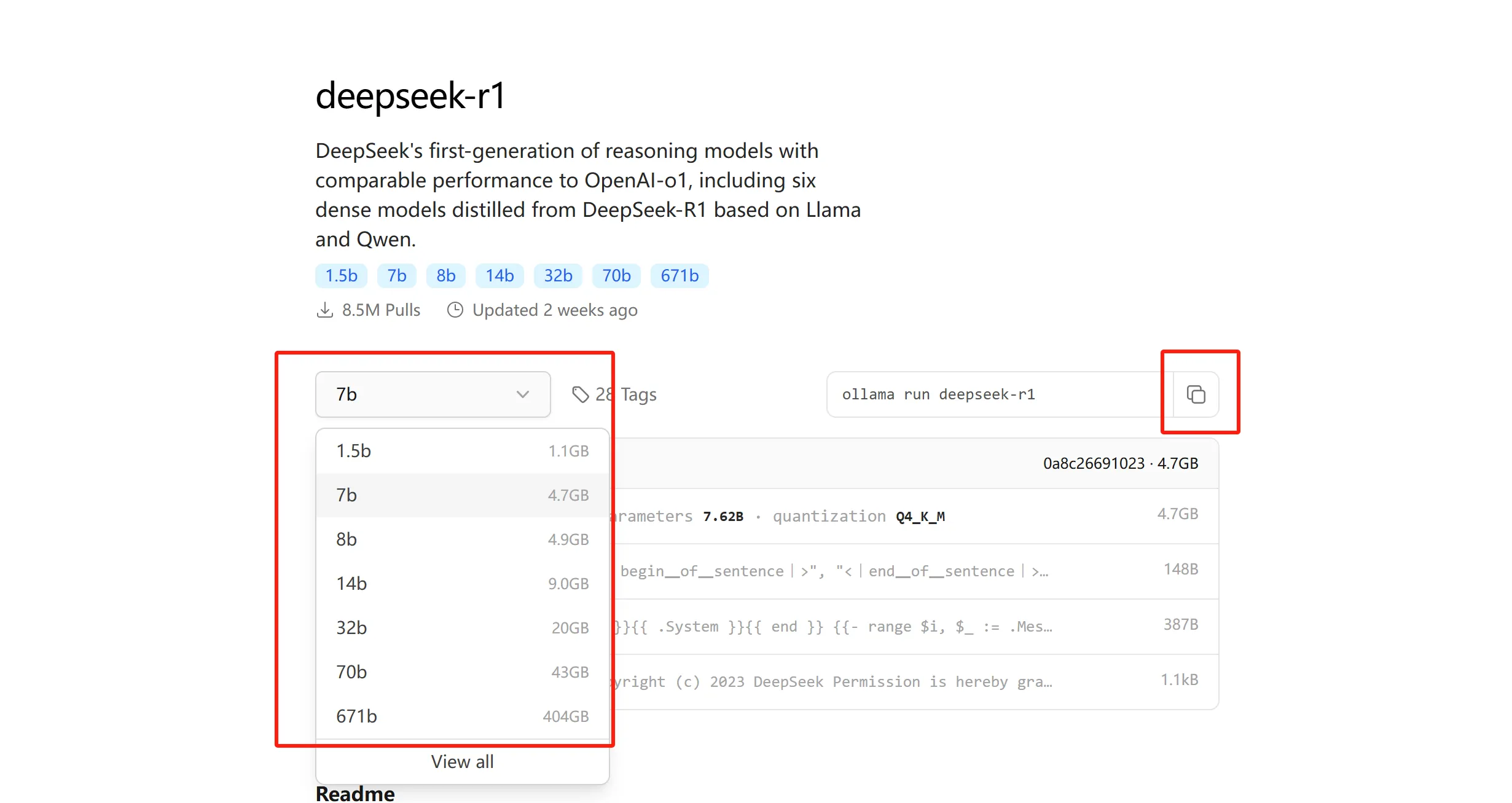Click the clock icon by Updated text

coord(455,310)
